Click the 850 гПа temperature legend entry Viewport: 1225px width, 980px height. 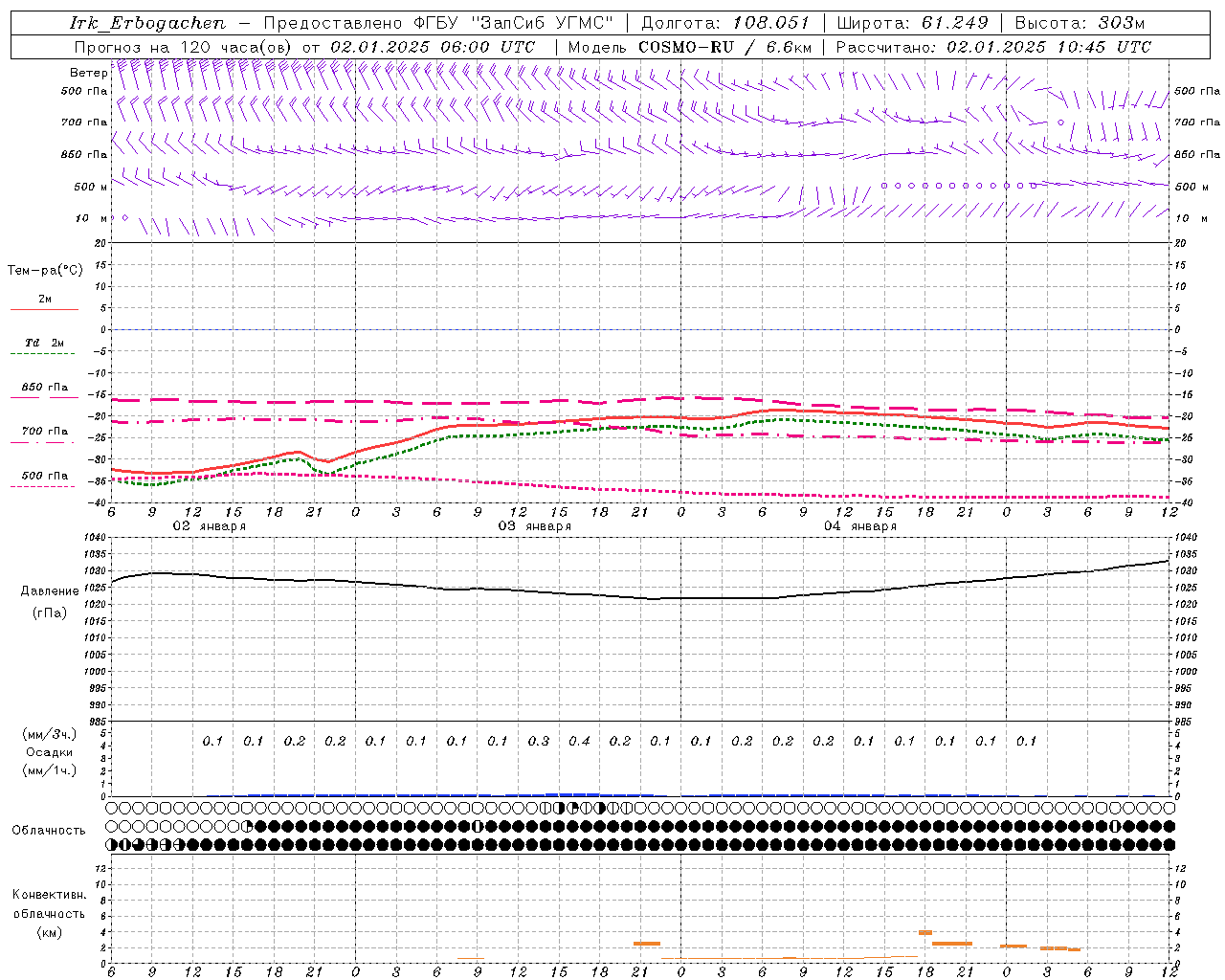(x=44, y=388)
